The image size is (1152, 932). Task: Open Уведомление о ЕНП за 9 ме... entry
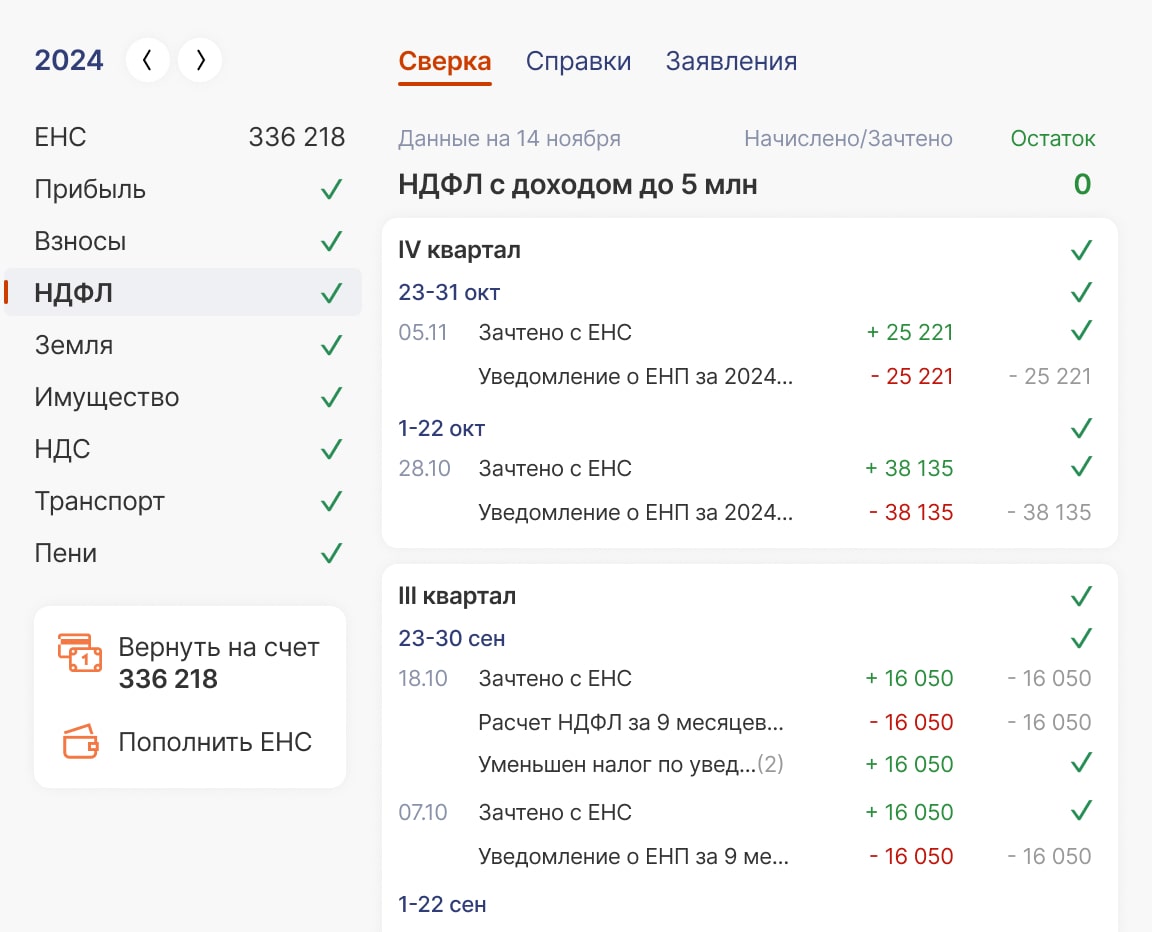point(633,856)
